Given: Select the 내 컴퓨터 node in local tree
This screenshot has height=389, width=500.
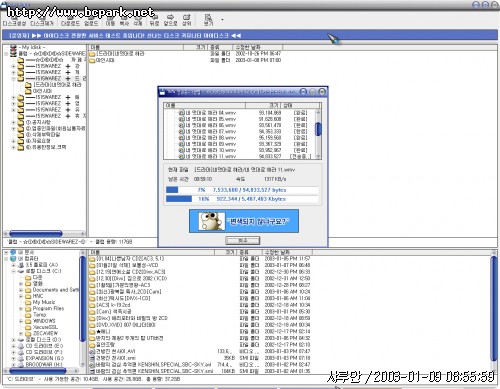Looking at the screenshot, I should click(x=24, y=258).
